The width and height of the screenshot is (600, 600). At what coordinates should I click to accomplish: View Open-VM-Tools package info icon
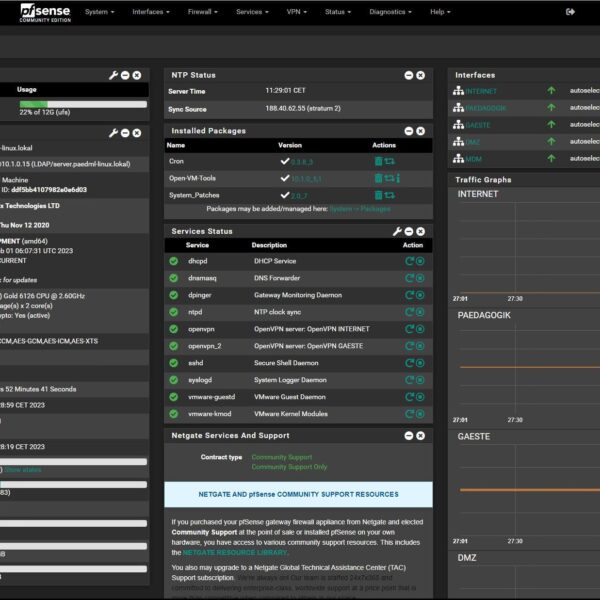(x=398, y=178)
